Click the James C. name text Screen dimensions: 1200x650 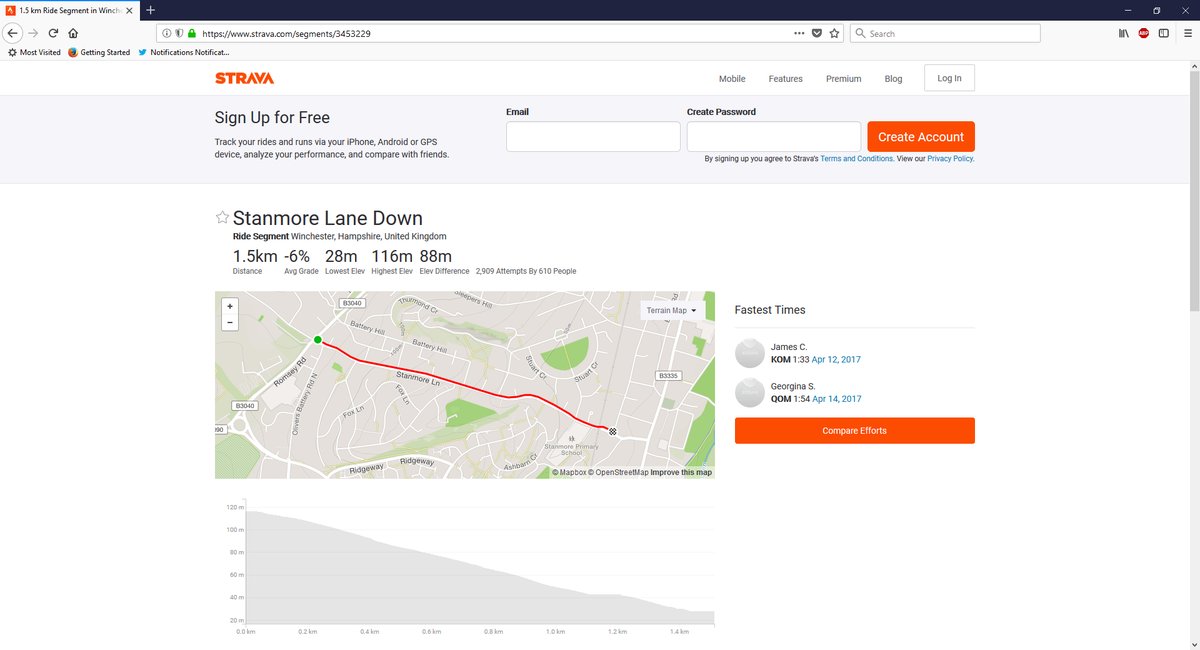(x=789, y=347)
